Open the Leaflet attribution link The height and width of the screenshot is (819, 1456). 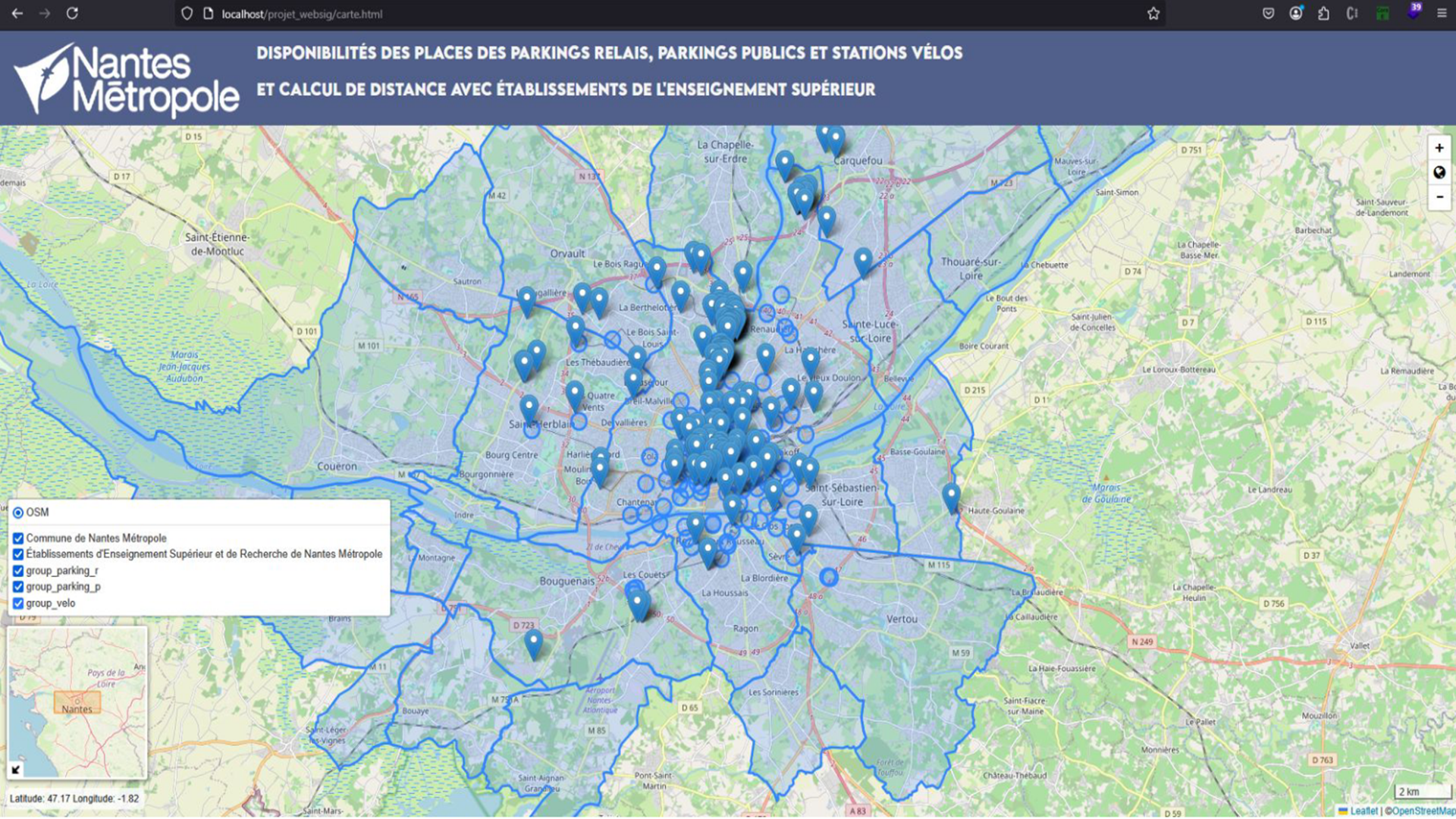click(x=1363, y=811)
